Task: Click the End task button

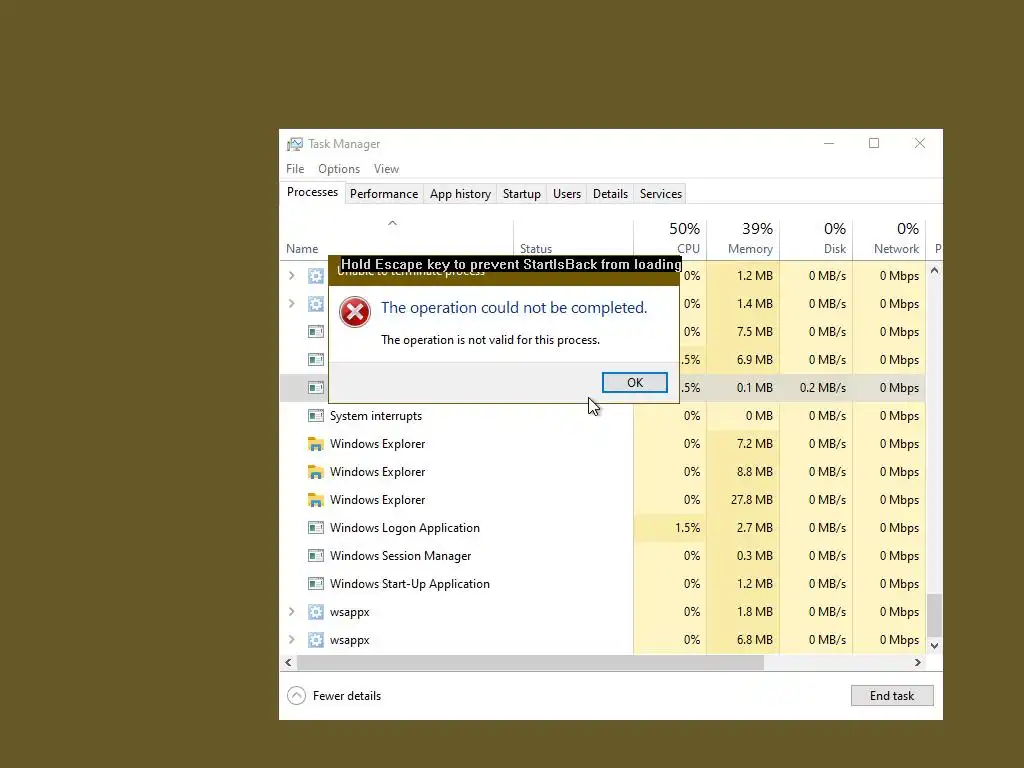Action: point(891,696)
